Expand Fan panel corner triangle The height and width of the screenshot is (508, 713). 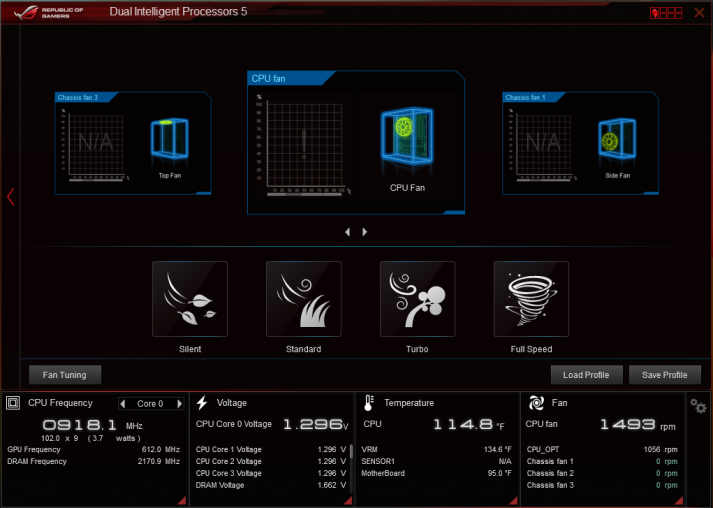click(x=679, y=500)
